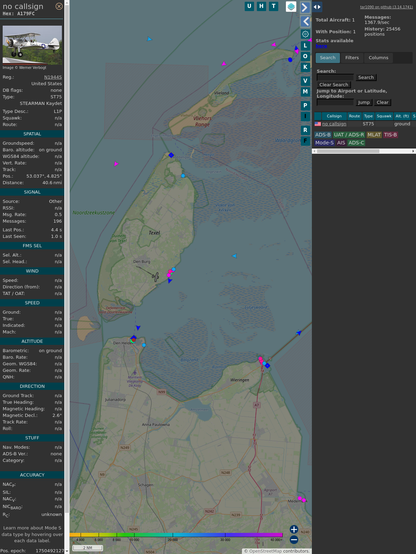Click the center-on-aircraft target icon
Viewport: 416px width, 554px height.
305,34
